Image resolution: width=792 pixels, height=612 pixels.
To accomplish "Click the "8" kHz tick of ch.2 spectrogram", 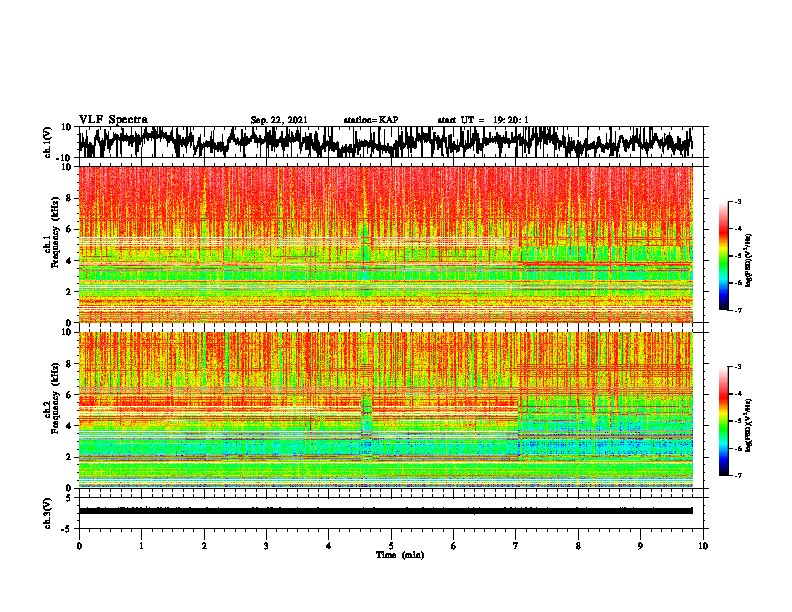I will (68, 364).
